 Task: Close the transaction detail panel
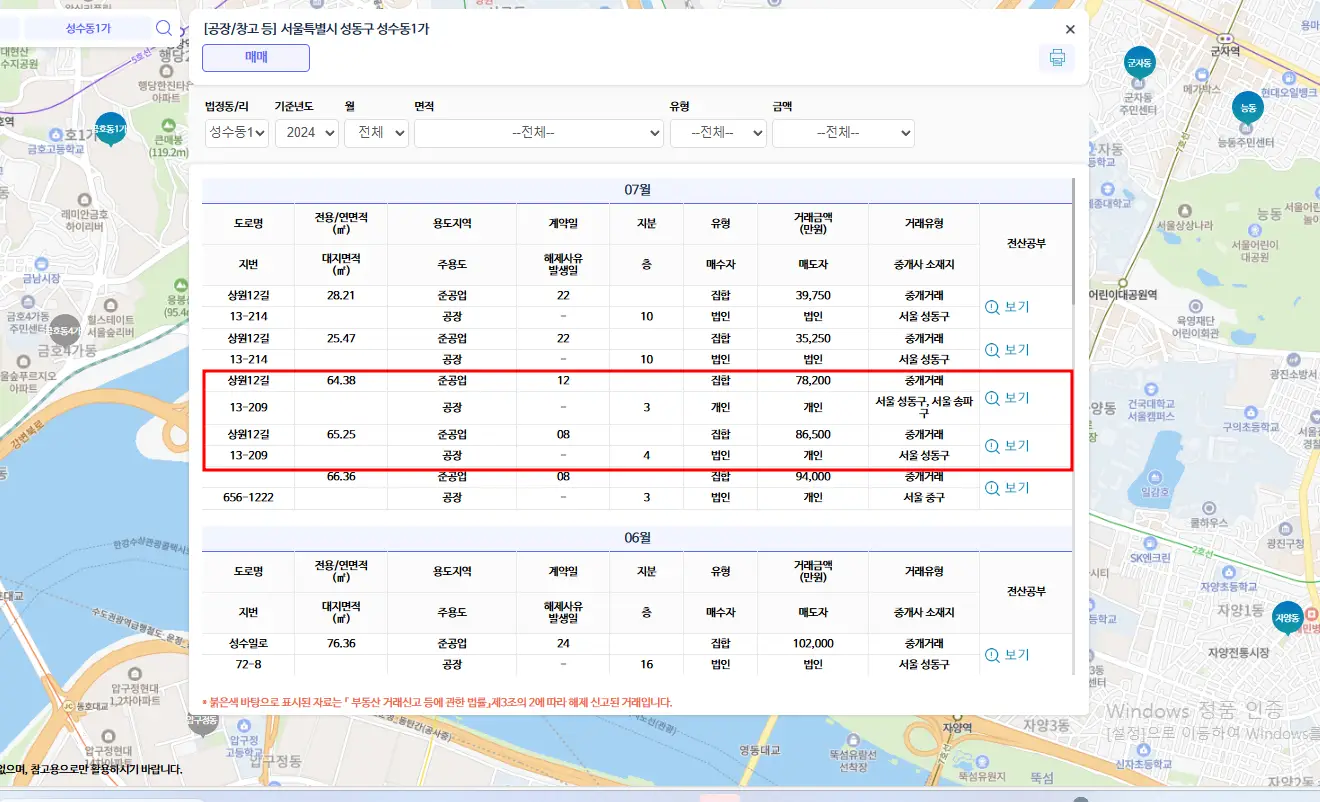coord(1070,30)
